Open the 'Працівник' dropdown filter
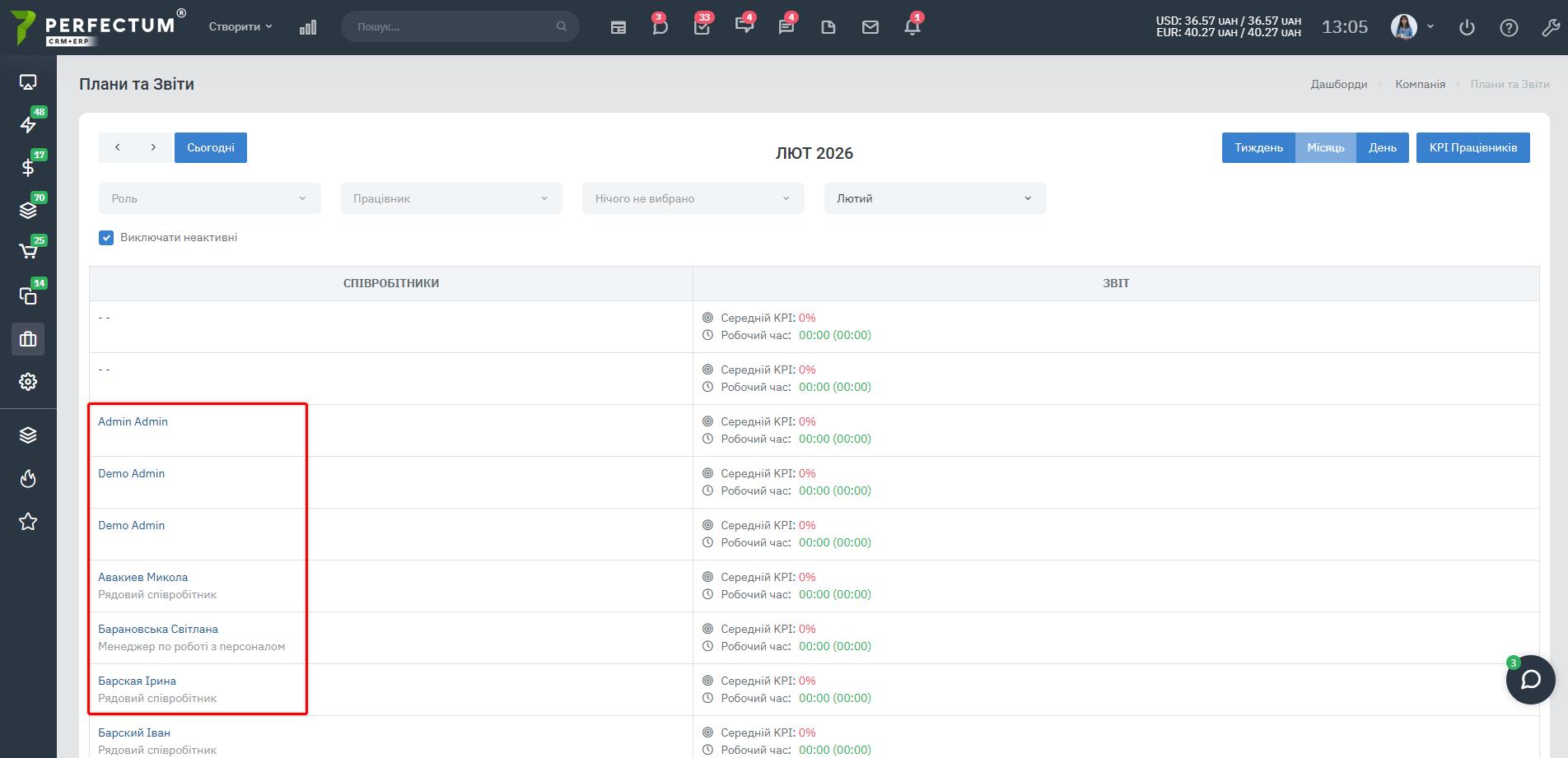This screenshot has height=758, width=1568. pos(450,198)
